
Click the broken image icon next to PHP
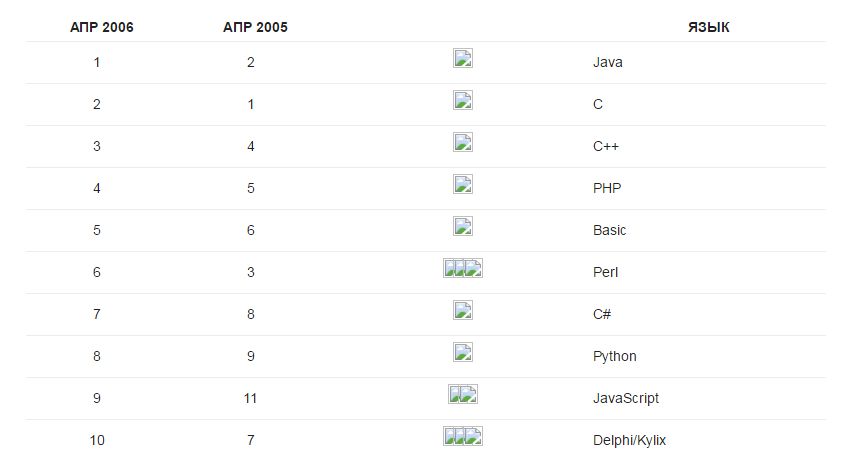[463, 184]
